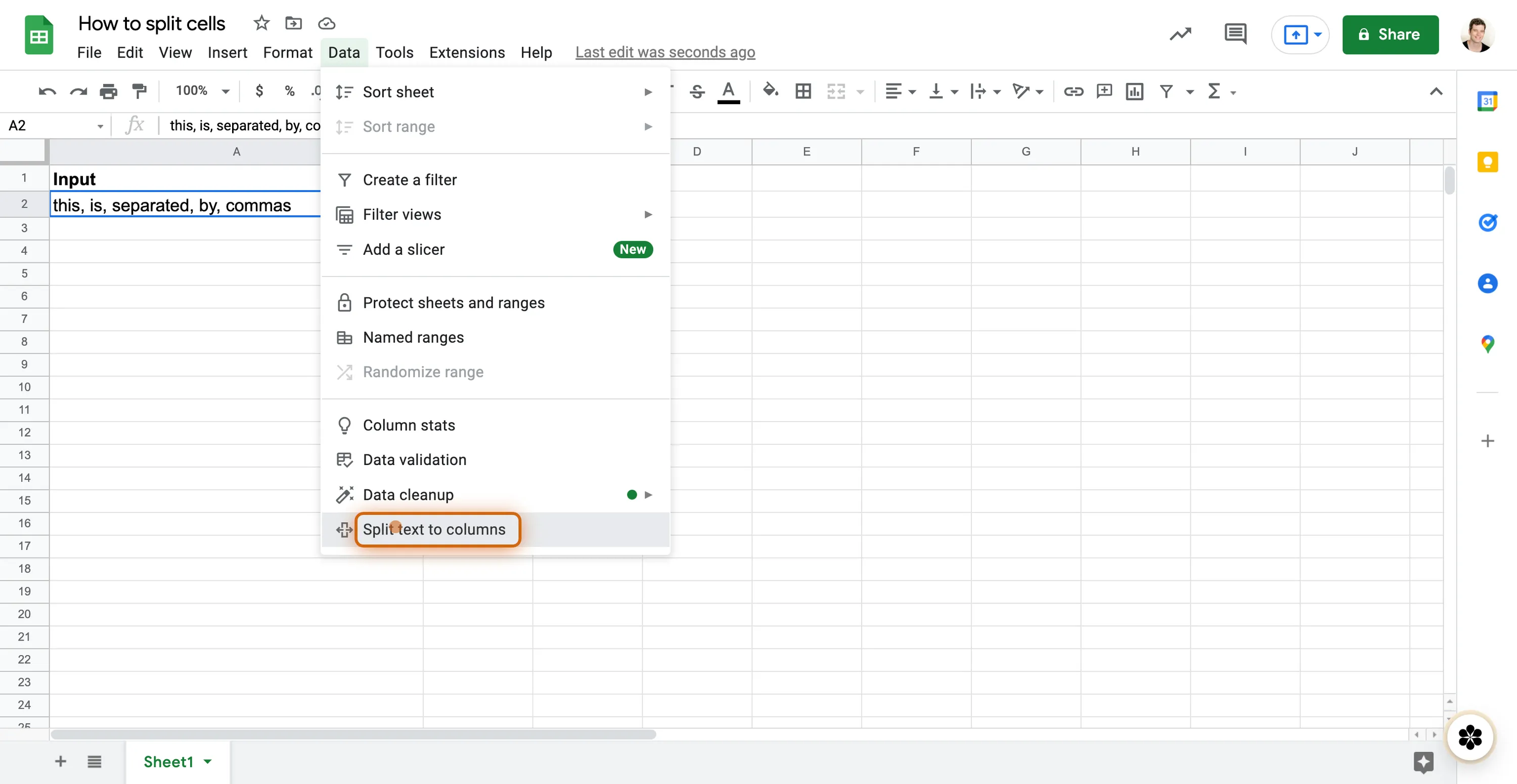The height and width of the screenshot is (784, 1517).
Task: Open the zoom 100% dropdown
Action: click(202, 90)
